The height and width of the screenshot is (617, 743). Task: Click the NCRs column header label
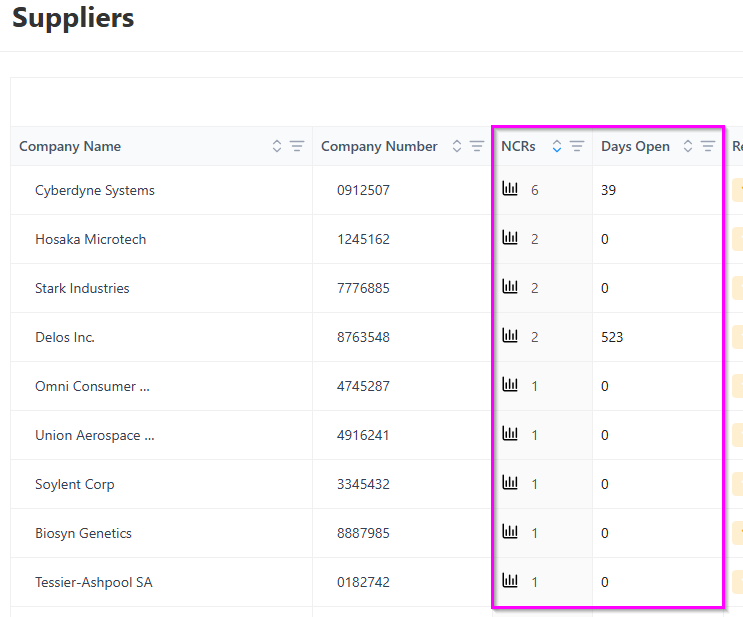click(518, 146)
